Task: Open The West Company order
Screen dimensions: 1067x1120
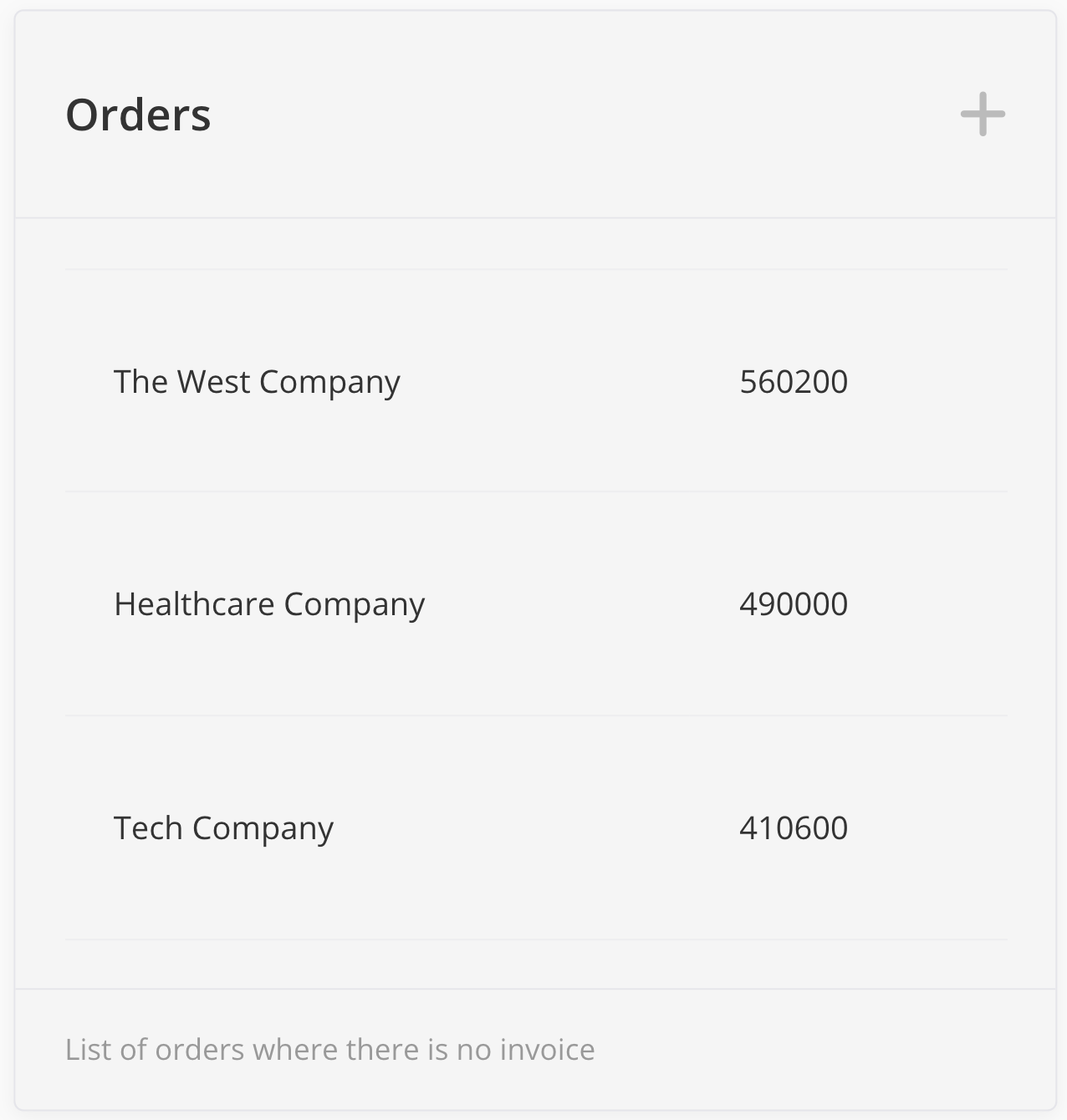Action: tap(257, 382)
